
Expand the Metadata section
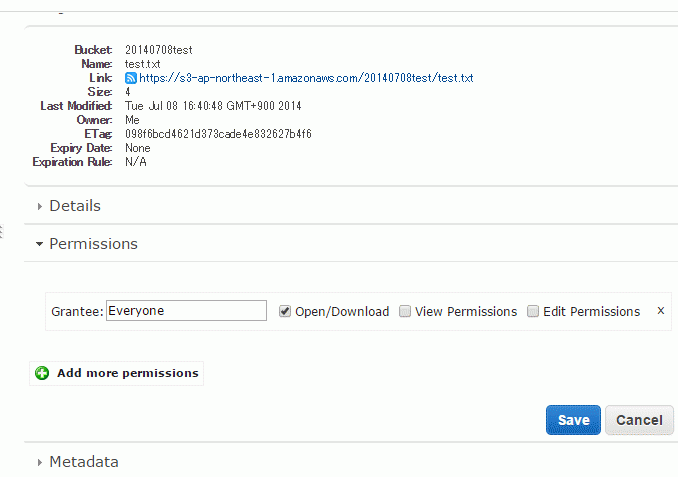tap(84, 462)
